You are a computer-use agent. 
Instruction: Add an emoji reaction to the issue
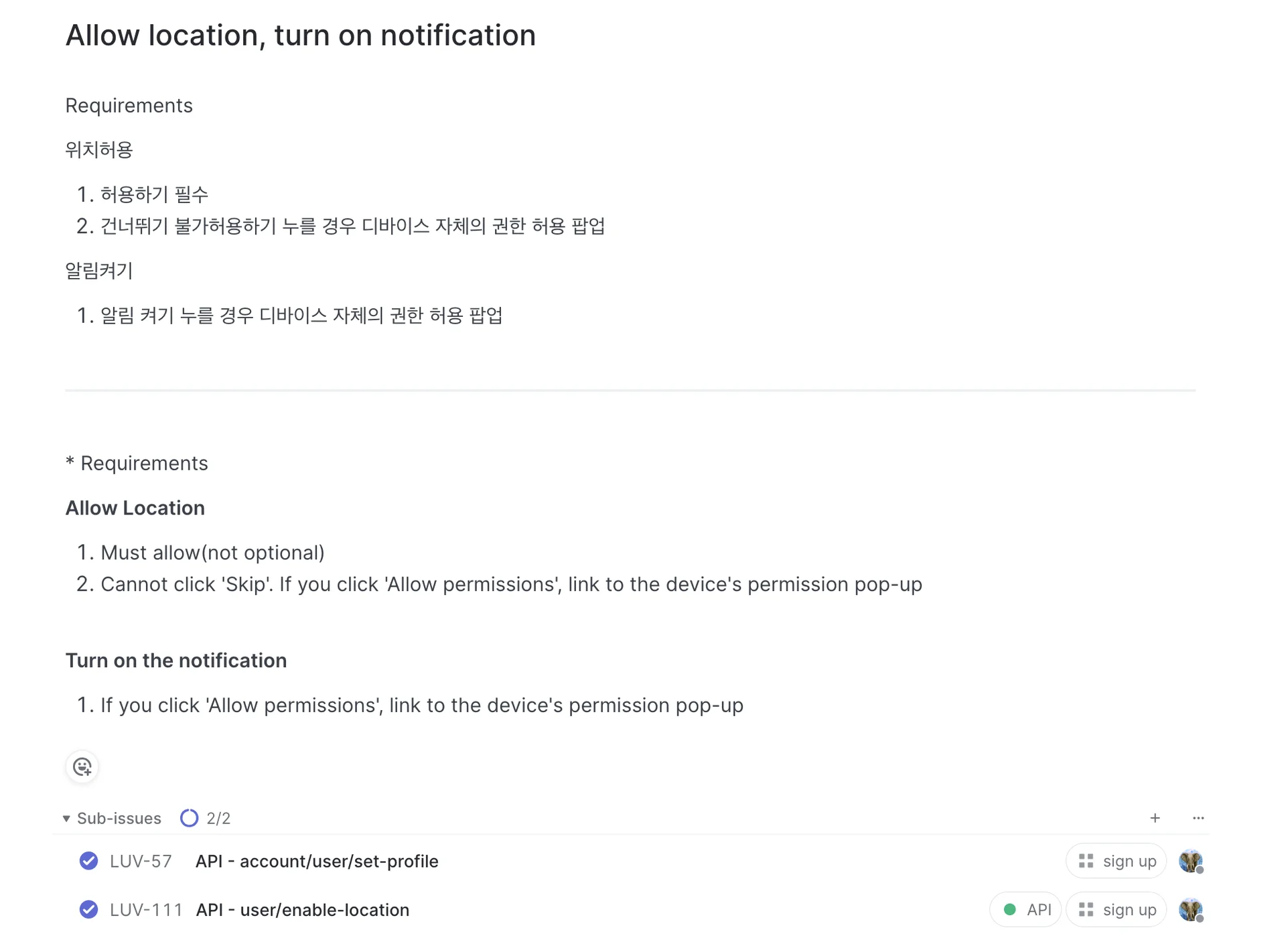click(82, 767)
